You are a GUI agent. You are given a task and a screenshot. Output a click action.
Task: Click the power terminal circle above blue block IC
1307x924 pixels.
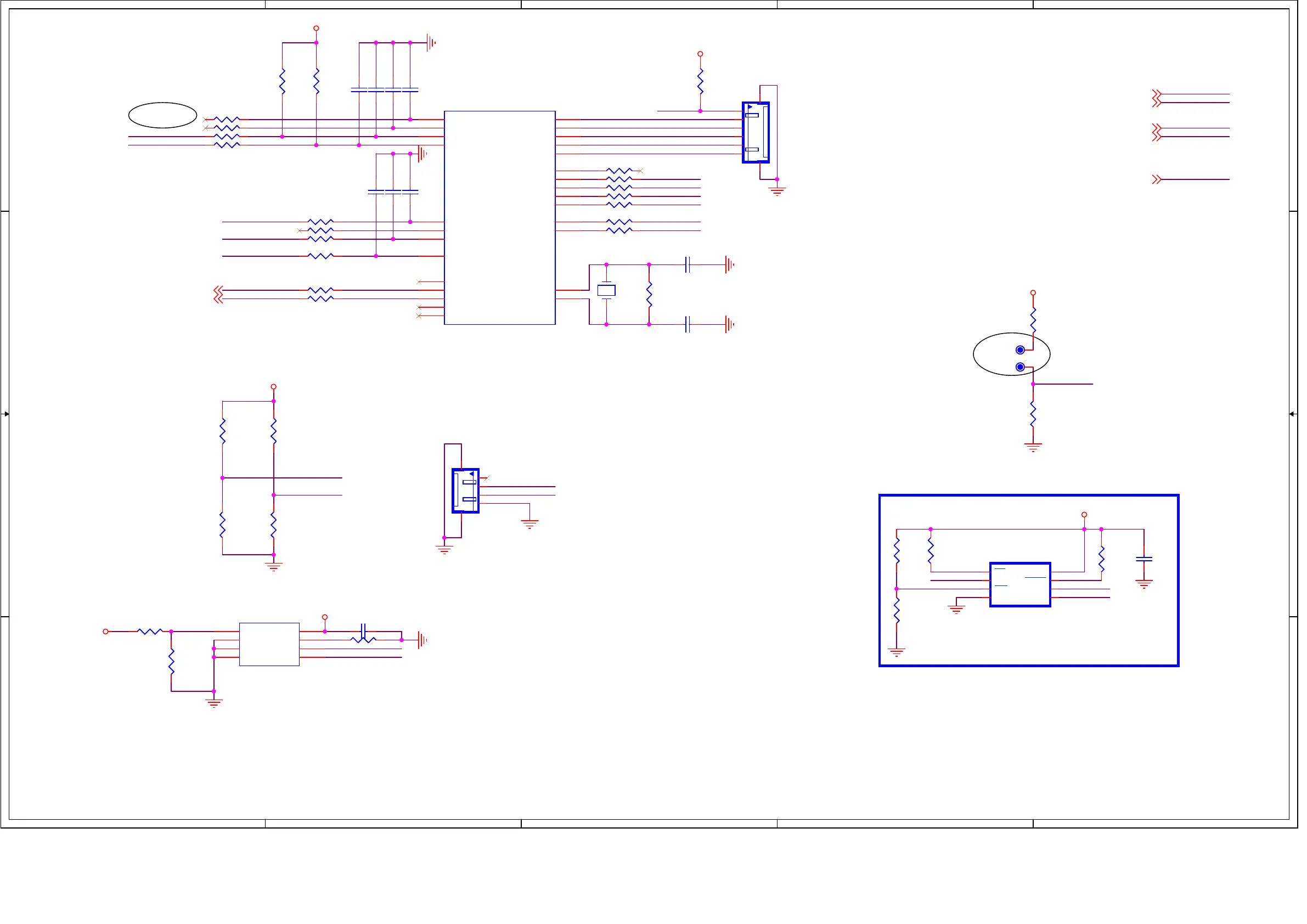pos(1084,515)
